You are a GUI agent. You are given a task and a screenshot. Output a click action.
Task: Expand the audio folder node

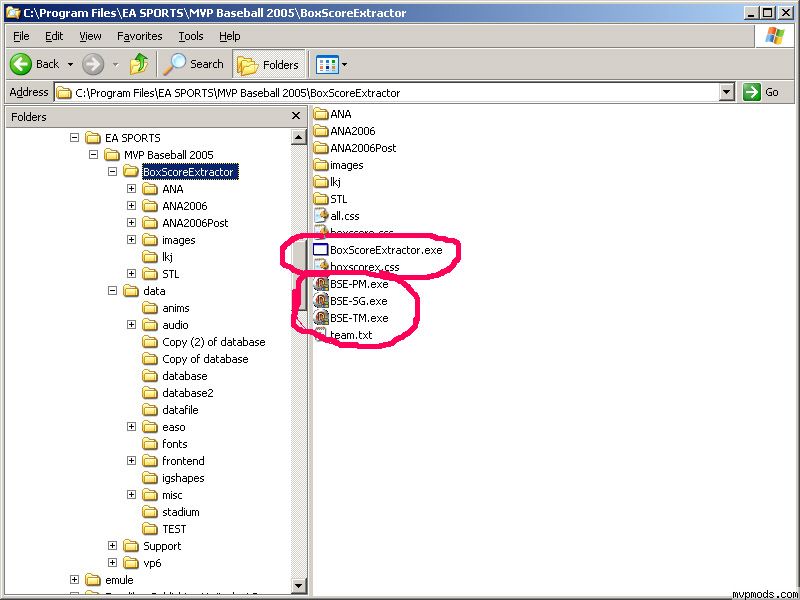[132, 325]
